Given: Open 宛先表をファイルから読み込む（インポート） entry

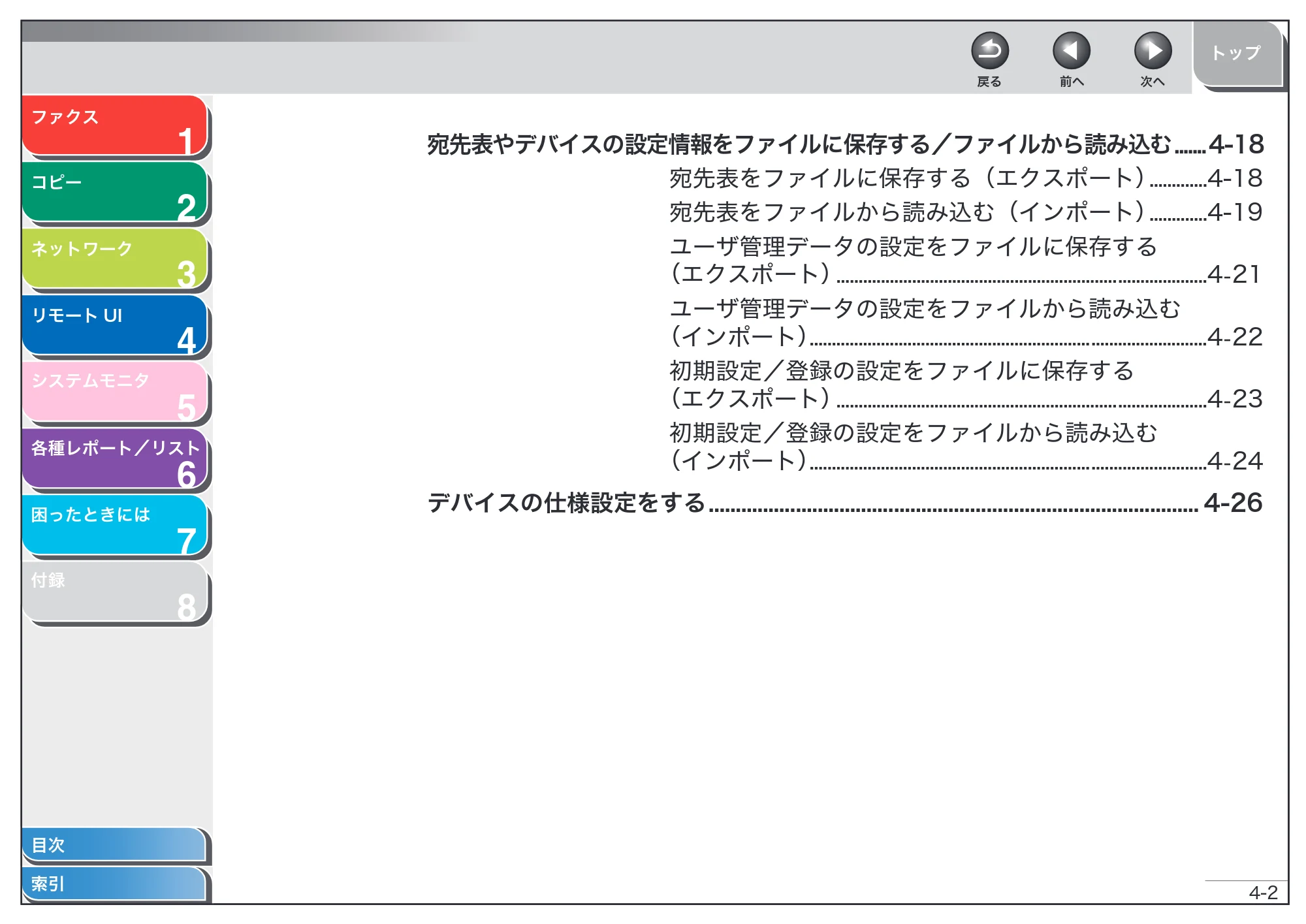Looking at the screenshot, I should 966,212.
